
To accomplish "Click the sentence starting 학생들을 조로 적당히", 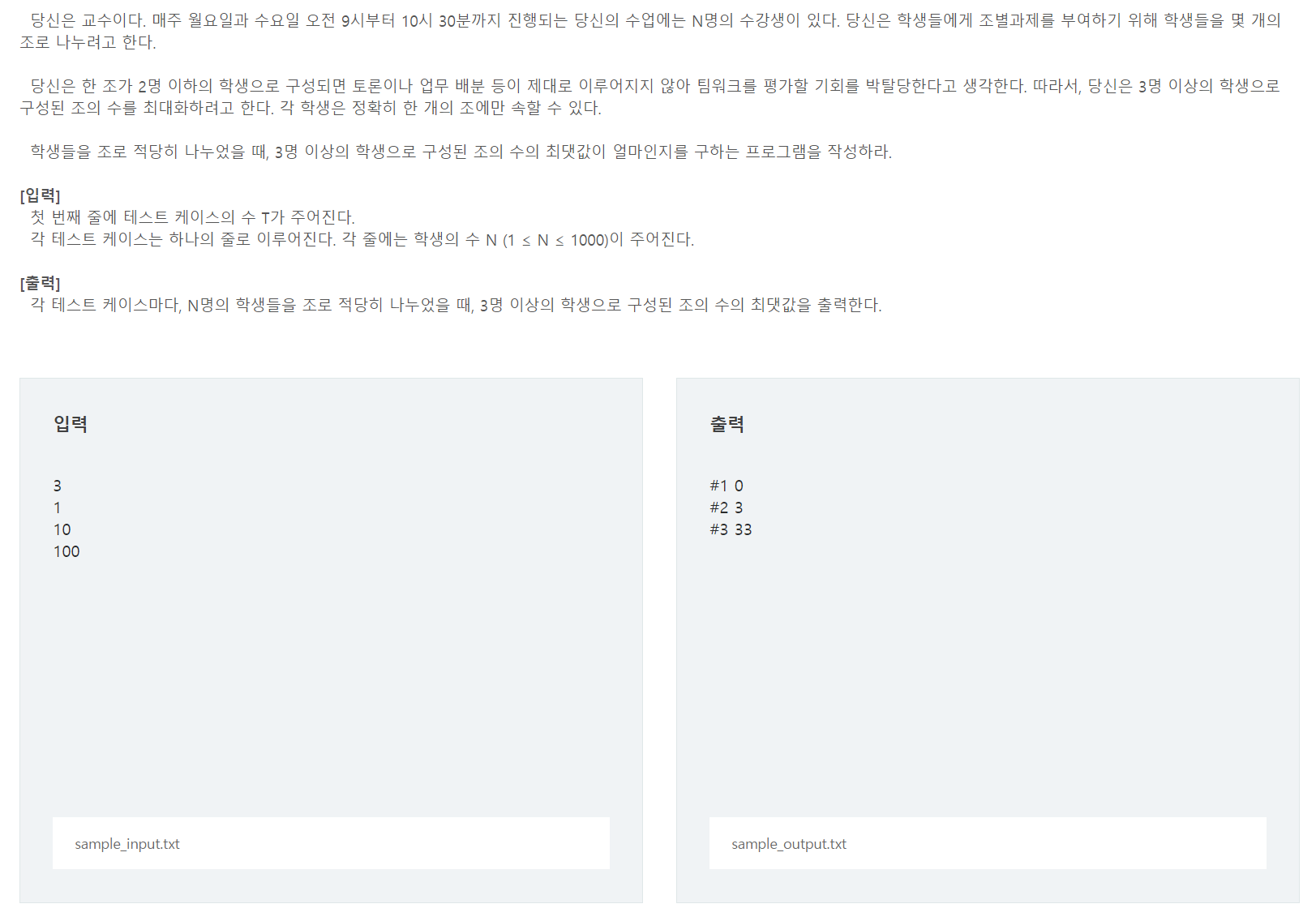I will tap(461, 152).
